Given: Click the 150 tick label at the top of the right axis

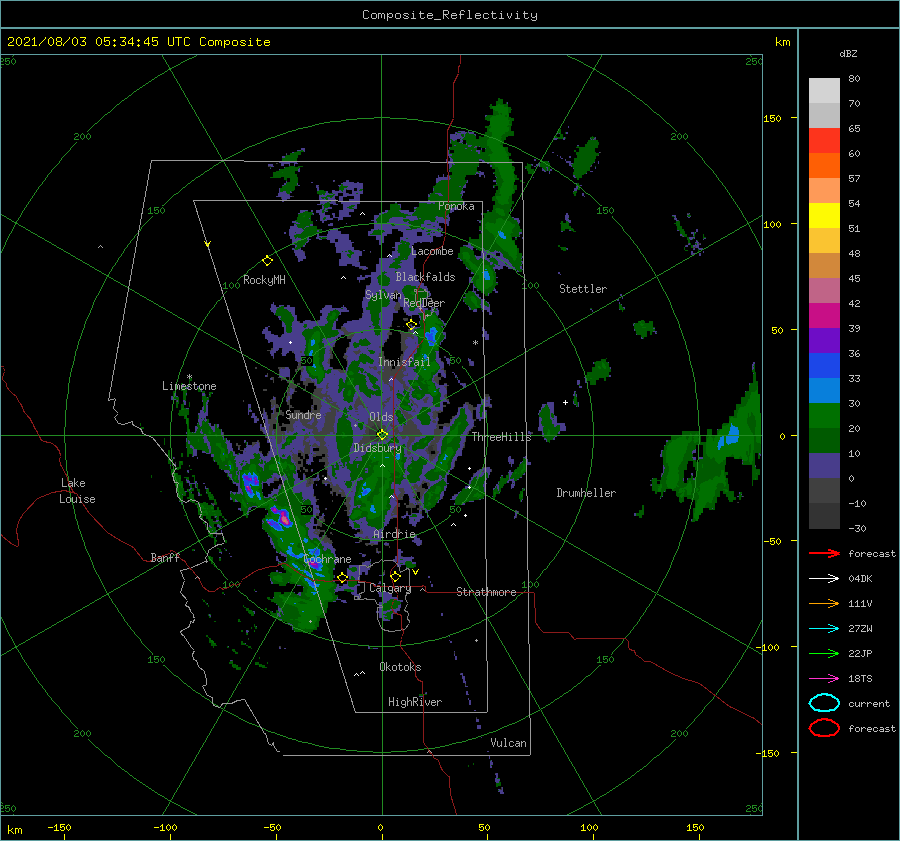Looking at the screenshot, I should (x=772, y=118).
